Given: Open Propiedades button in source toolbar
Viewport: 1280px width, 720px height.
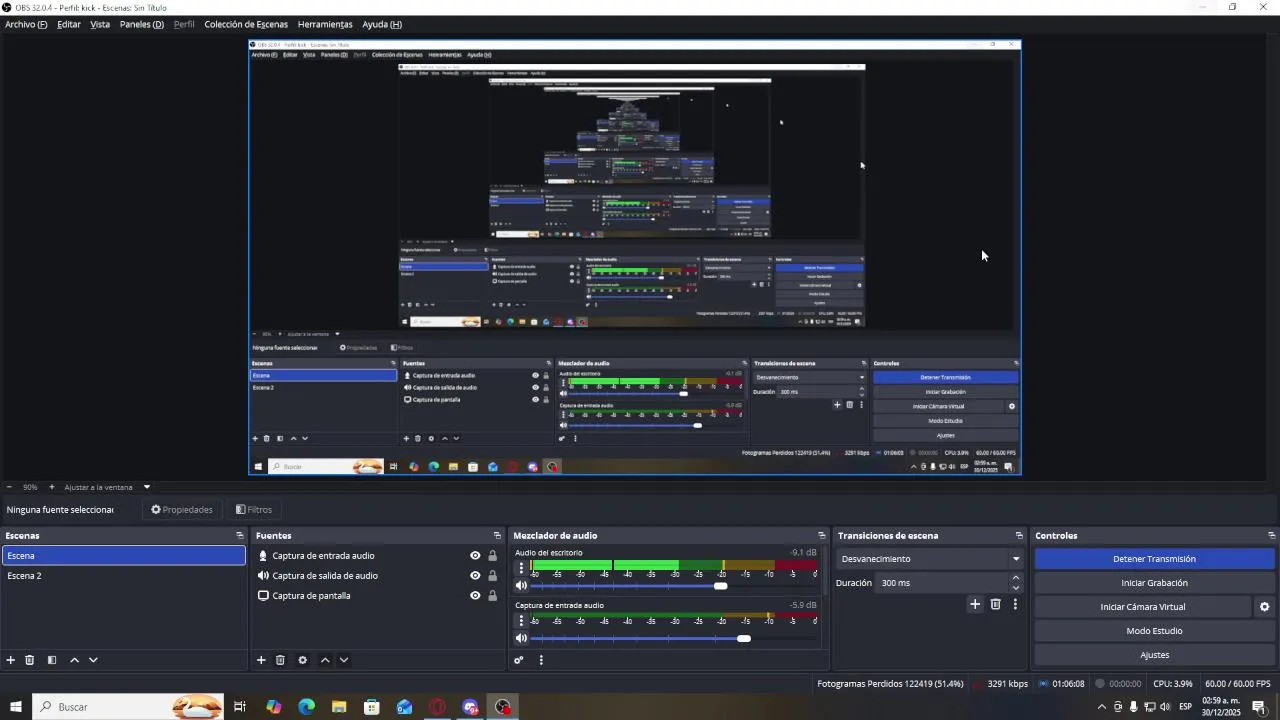Looking at the screenshot, I should [182, 510].
